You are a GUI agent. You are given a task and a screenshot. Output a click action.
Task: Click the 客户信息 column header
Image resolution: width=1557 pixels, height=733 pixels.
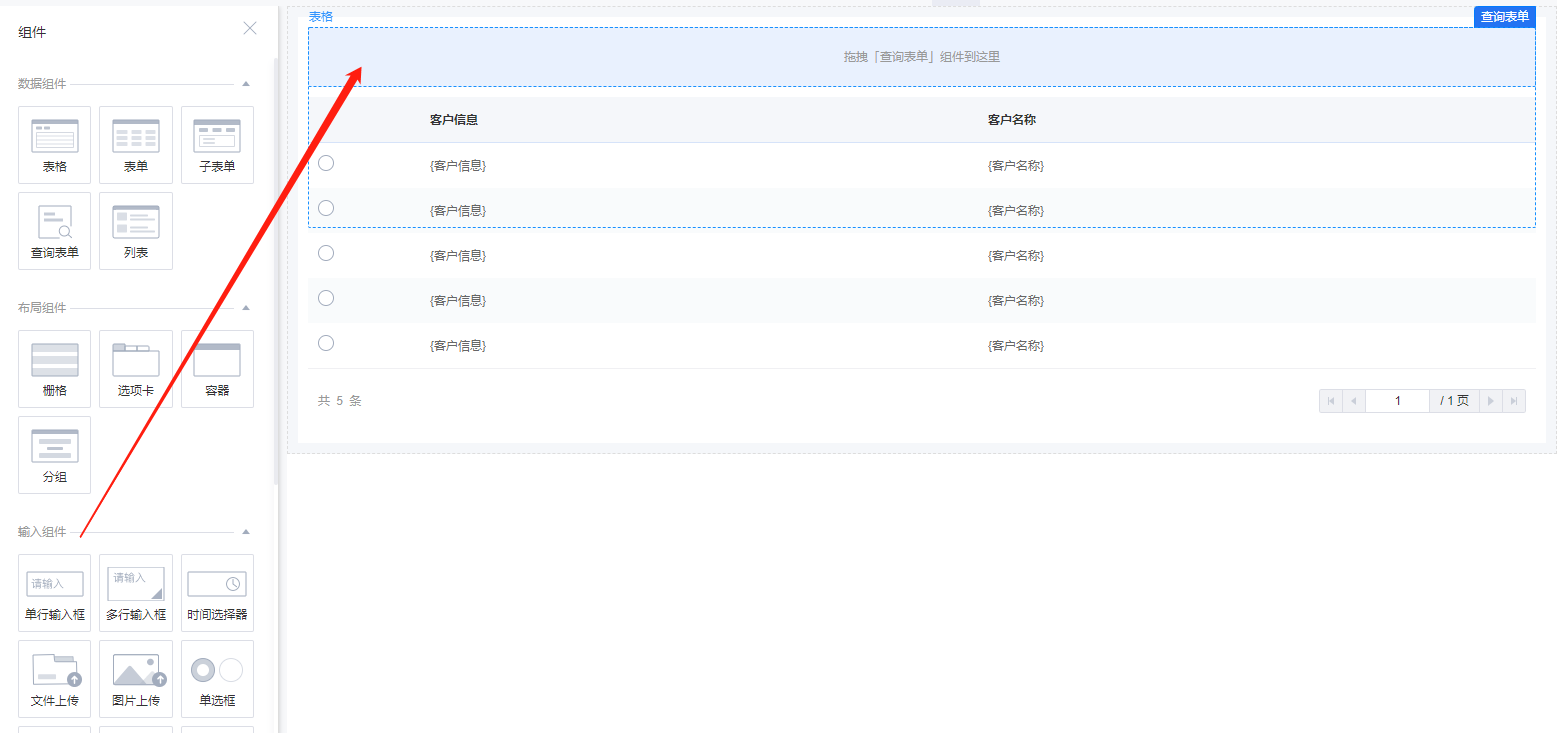click(x=454, y=120)
